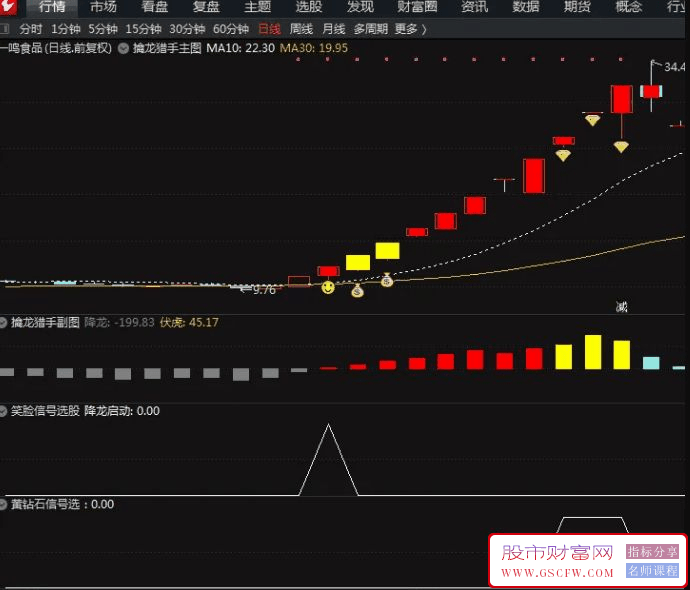690x590 pixels.
Task: Click the 降龙: -199.83 value
Action: (119, 322)
